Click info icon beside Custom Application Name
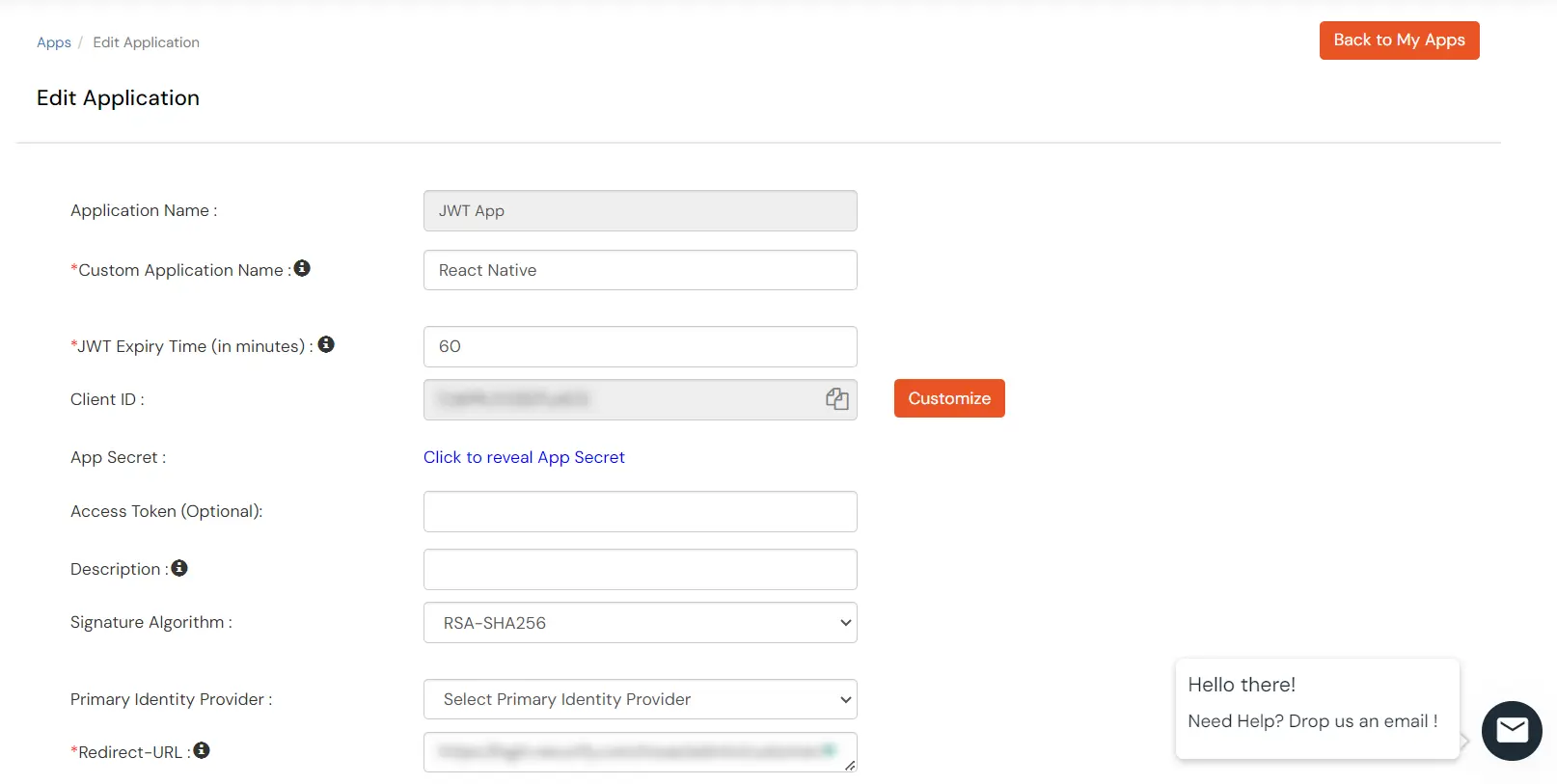The image size is (1557, 784). point(302,268)
